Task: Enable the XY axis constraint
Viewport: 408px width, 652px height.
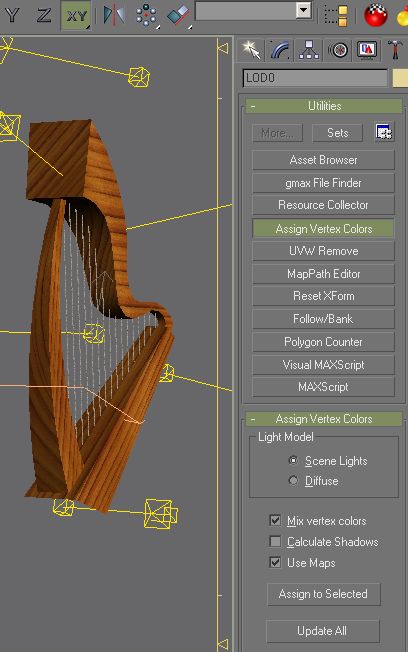Action: coord(76,16)
